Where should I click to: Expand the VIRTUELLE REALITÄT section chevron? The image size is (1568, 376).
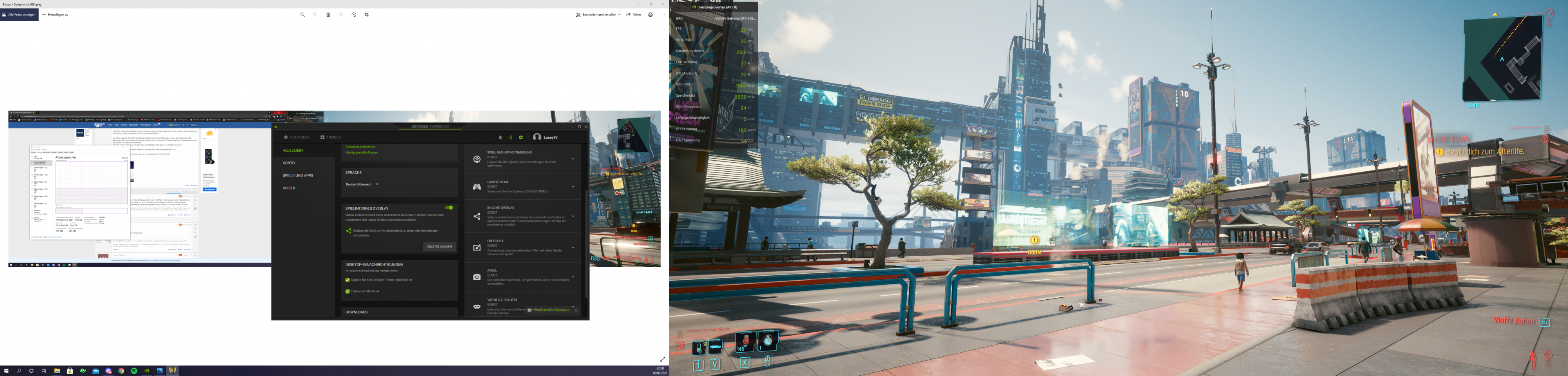tap(573, 306)
